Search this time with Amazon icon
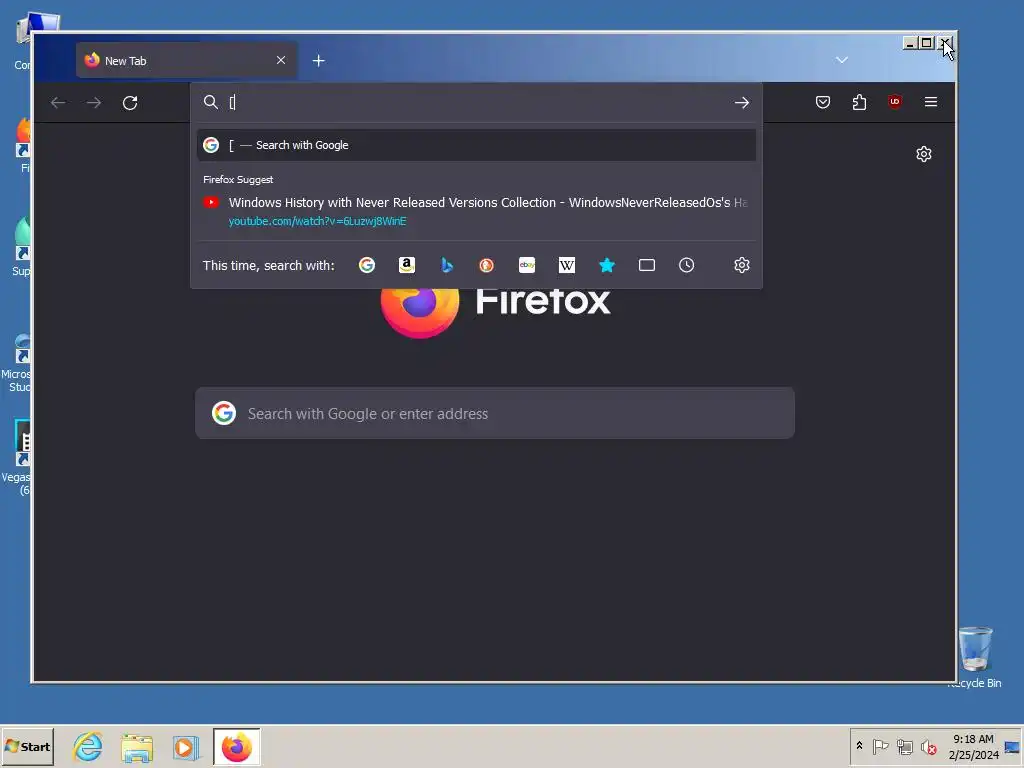 tap(407, 265)
